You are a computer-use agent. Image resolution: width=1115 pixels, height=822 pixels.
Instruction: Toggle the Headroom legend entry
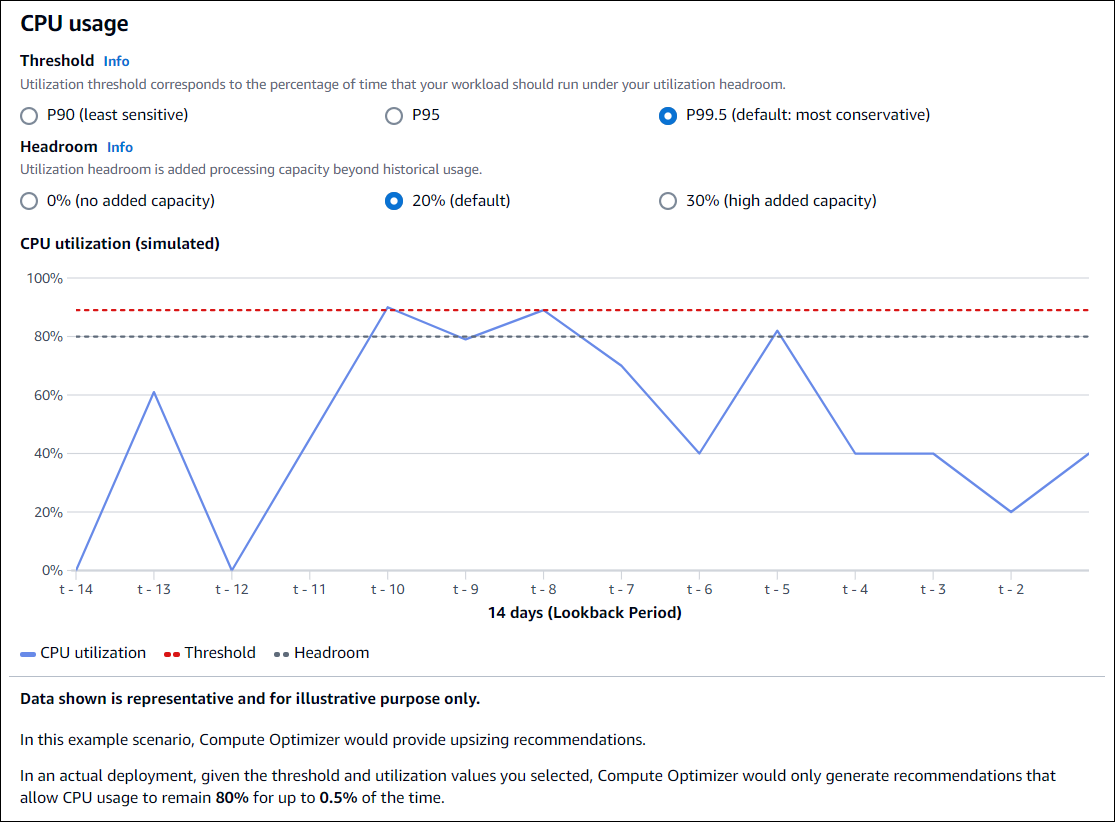330,652
